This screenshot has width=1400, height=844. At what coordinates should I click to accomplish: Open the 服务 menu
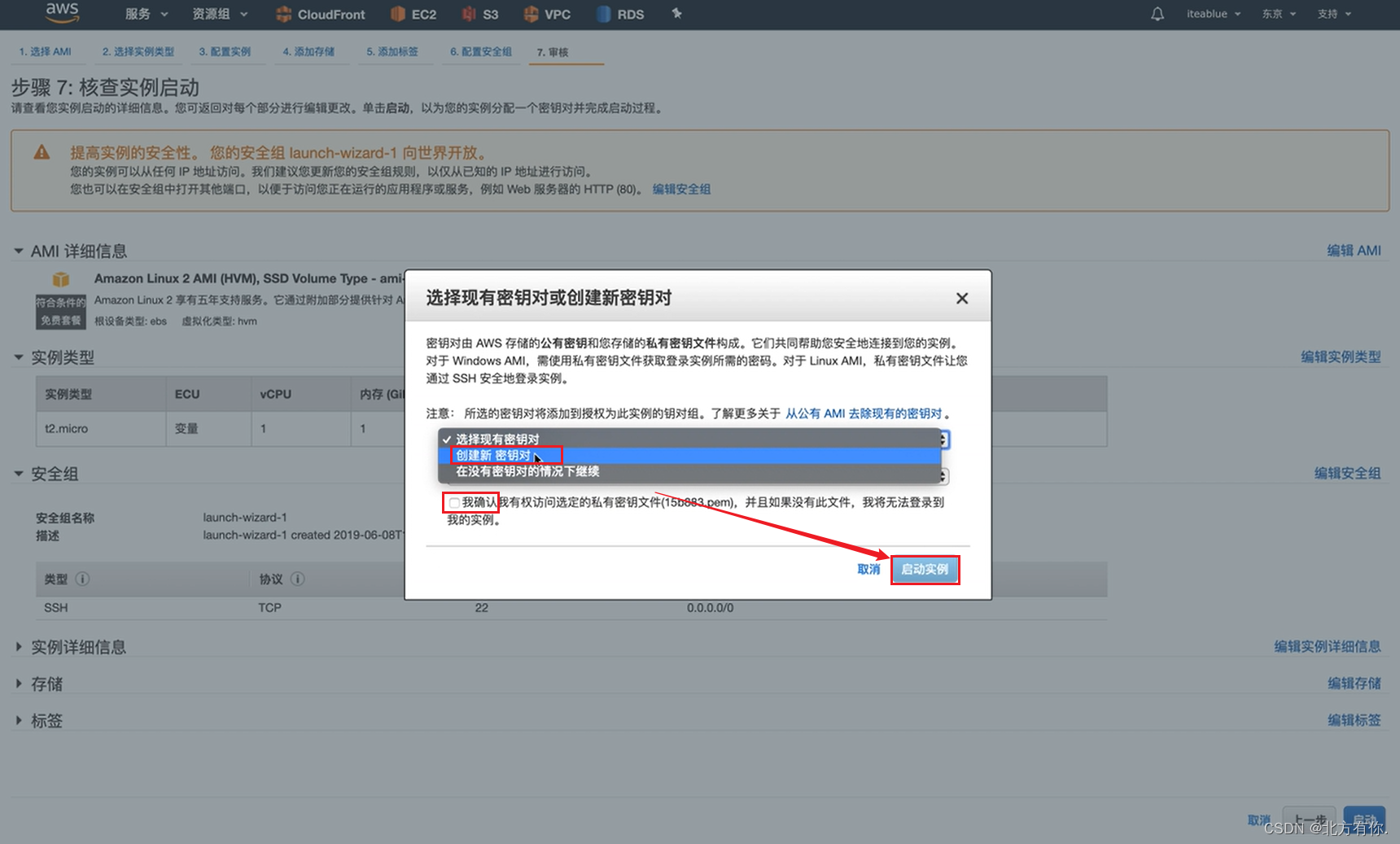click(x=145, y=14)
